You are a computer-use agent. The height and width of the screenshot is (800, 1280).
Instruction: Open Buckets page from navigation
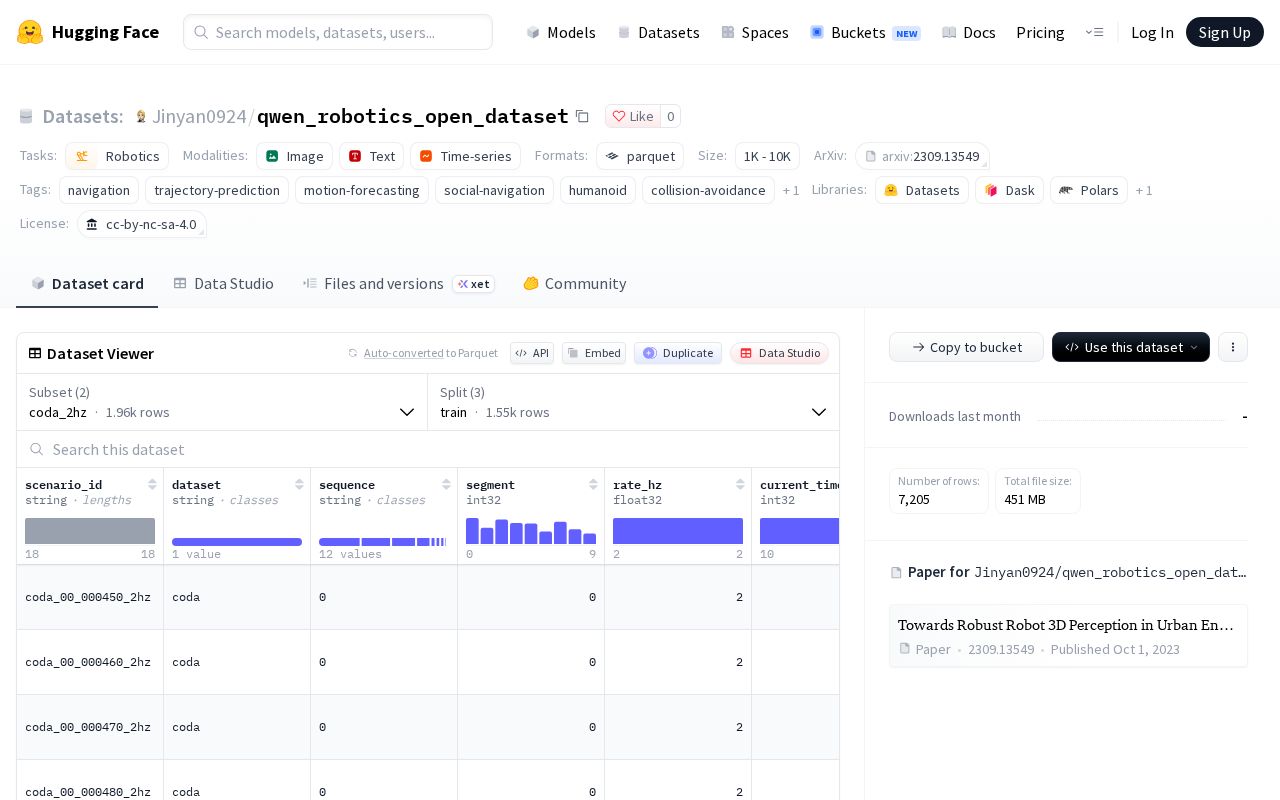(x=865, y=32)
